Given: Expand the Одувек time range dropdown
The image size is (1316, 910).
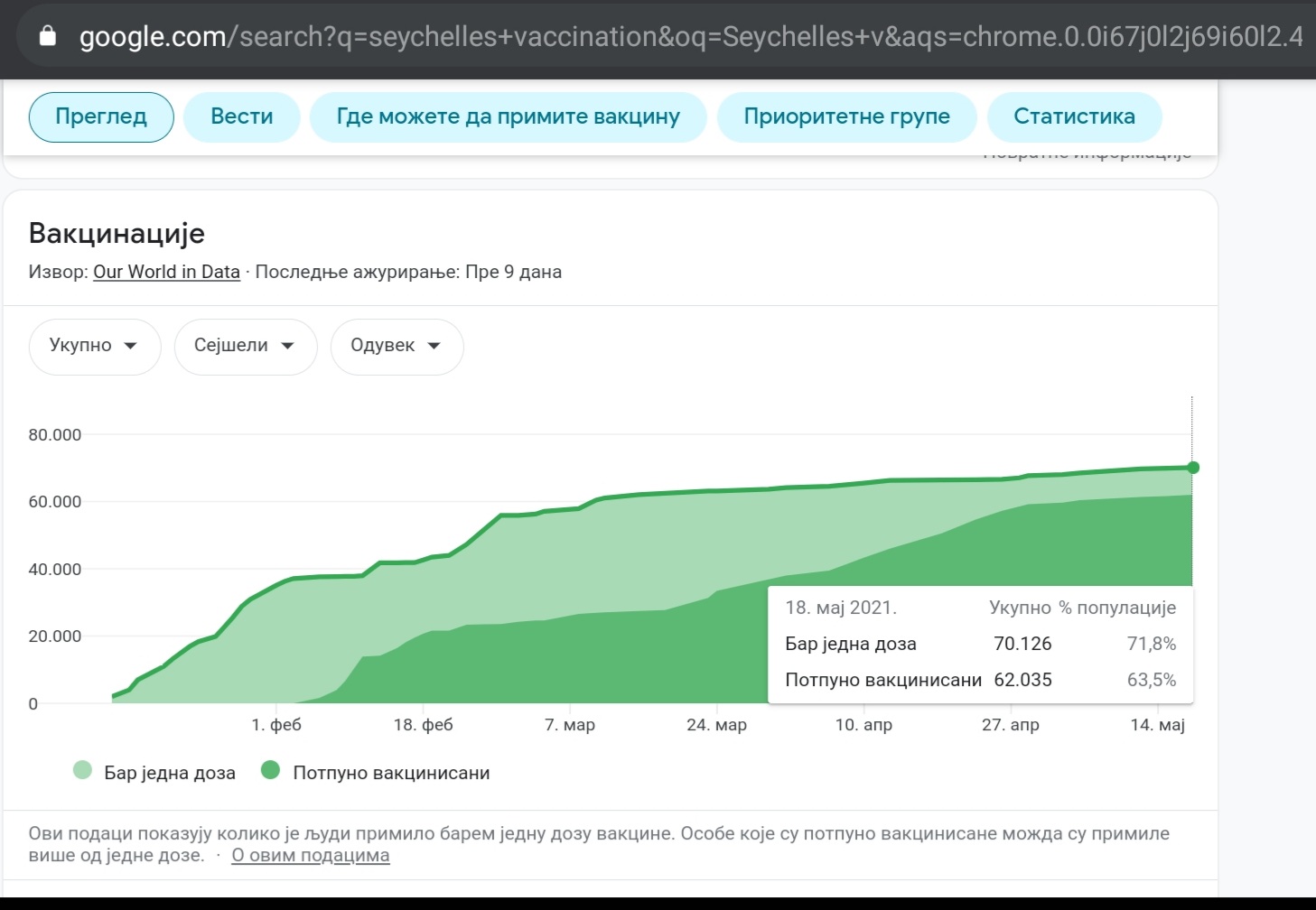Looking at the screenshot, I should click(x=397, y=346).
